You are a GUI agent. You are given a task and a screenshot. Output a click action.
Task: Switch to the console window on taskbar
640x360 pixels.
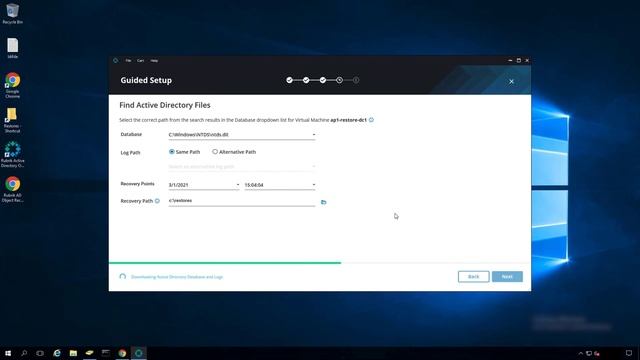[x=106, y=353]
